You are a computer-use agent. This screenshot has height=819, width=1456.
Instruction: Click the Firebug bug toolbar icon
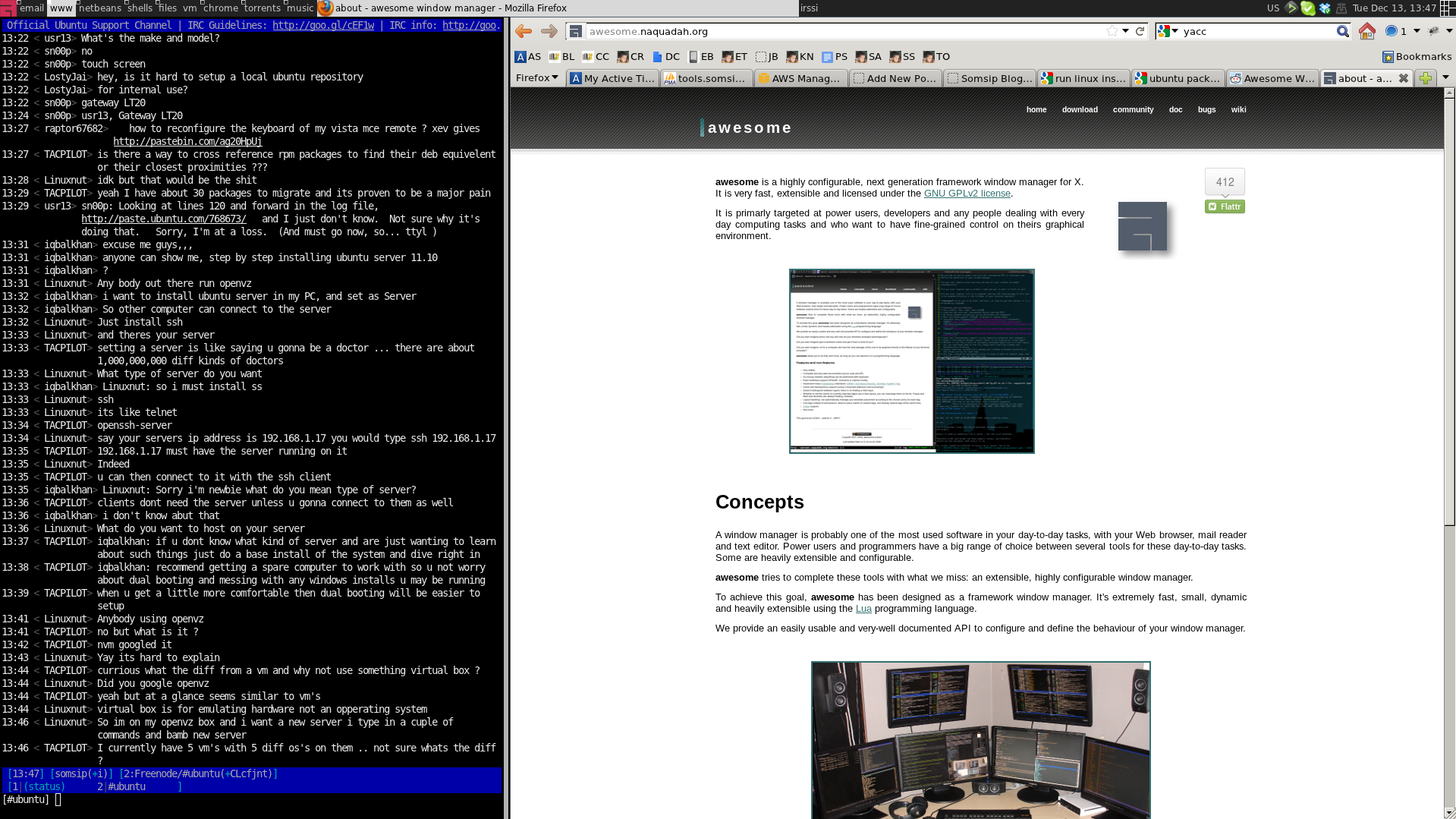click(1433, 31)
